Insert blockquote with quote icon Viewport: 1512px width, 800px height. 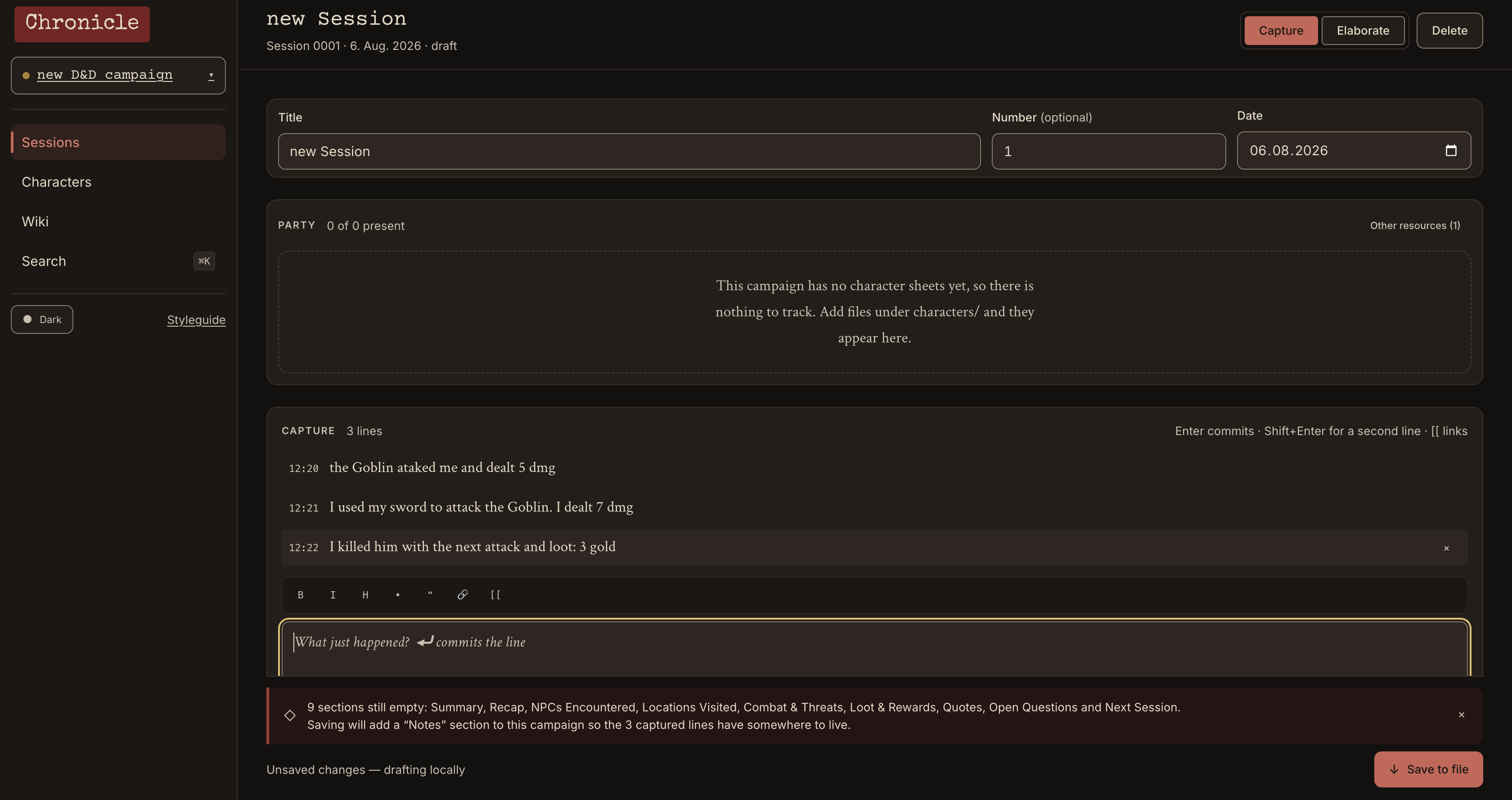[x=430, y=594]
